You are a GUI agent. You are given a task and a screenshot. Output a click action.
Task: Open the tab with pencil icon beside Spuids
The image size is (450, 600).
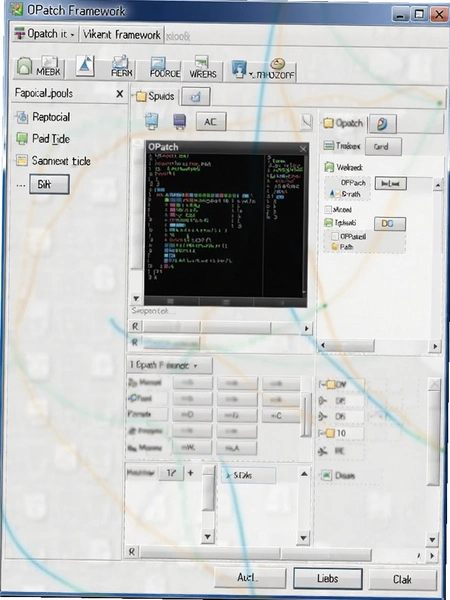(x=196, y=97)
